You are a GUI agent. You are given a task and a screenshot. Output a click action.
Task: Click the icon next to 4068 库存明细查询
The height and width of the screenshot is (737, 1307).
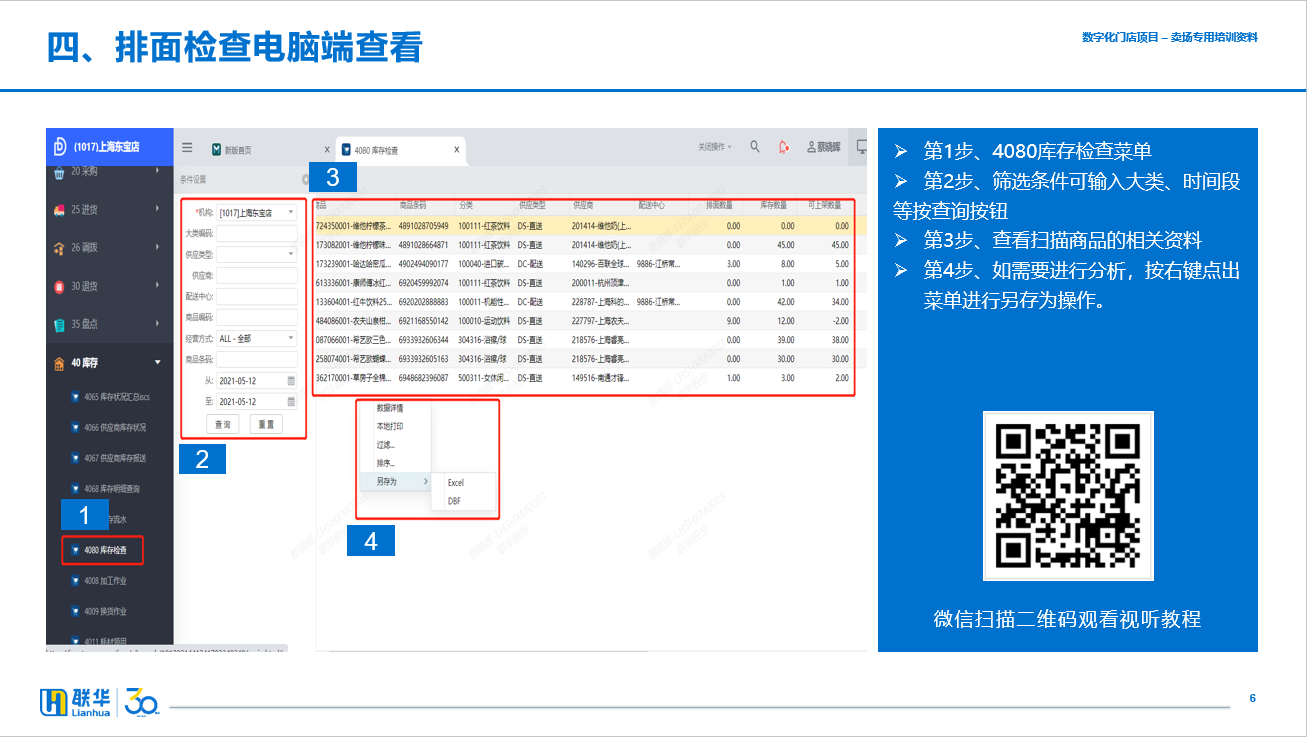pos(75,489)
